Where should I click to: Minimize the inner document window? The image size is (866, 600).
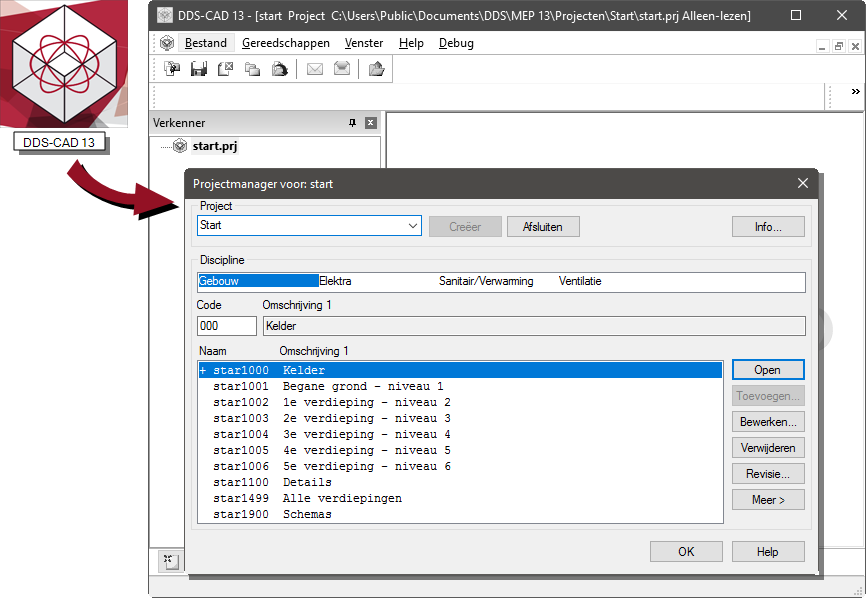822,46
